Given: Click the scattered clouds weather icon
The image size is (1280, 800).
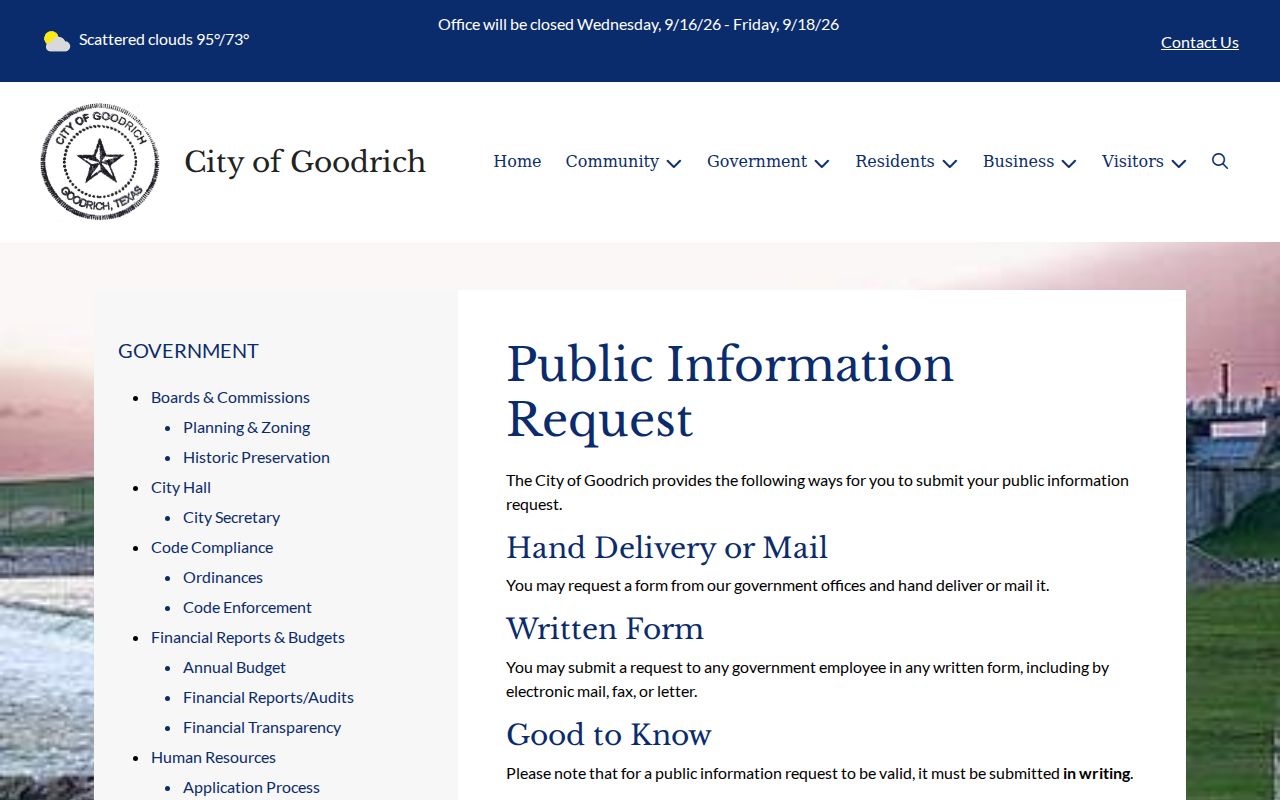Looking at the screenshot, I should (x=57, y=40).
